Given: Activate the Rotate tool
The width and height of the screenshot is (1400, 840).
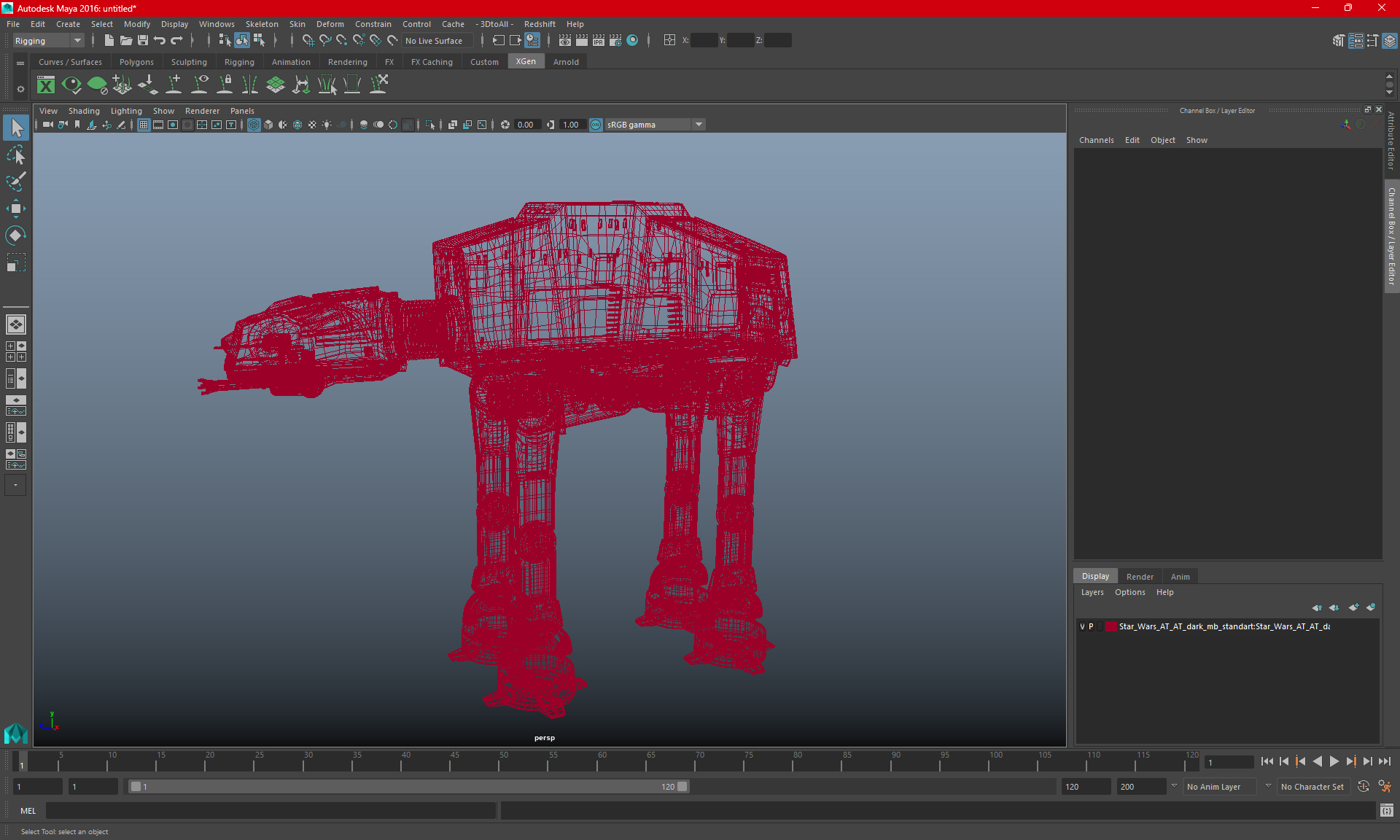Looking at the screenshot, I should [x=15, y=236].
